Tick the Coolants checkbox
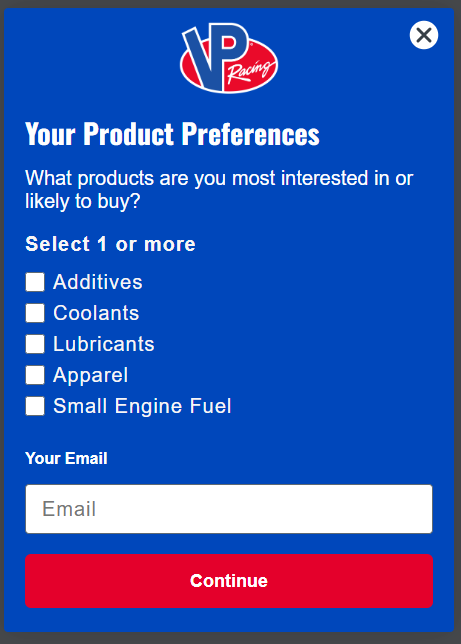 (x=35, y=313)
